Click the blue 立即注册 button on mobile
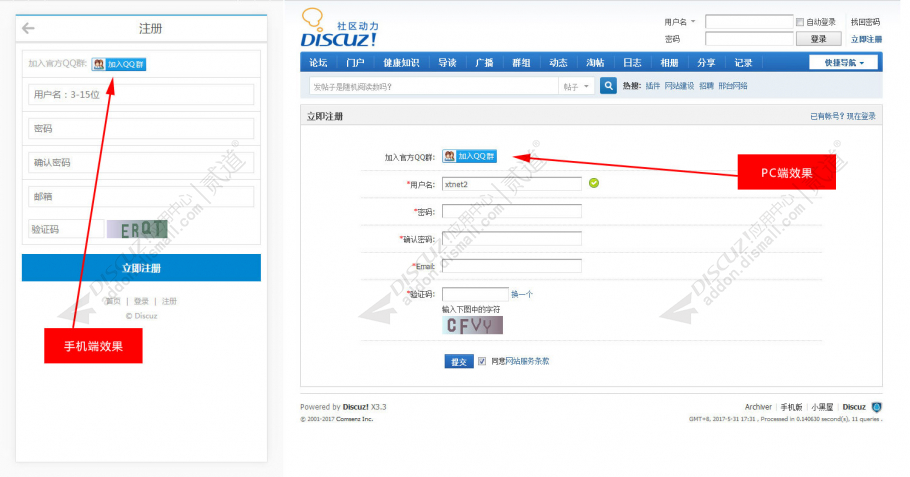The image size is (910, 477). (141, 268)
